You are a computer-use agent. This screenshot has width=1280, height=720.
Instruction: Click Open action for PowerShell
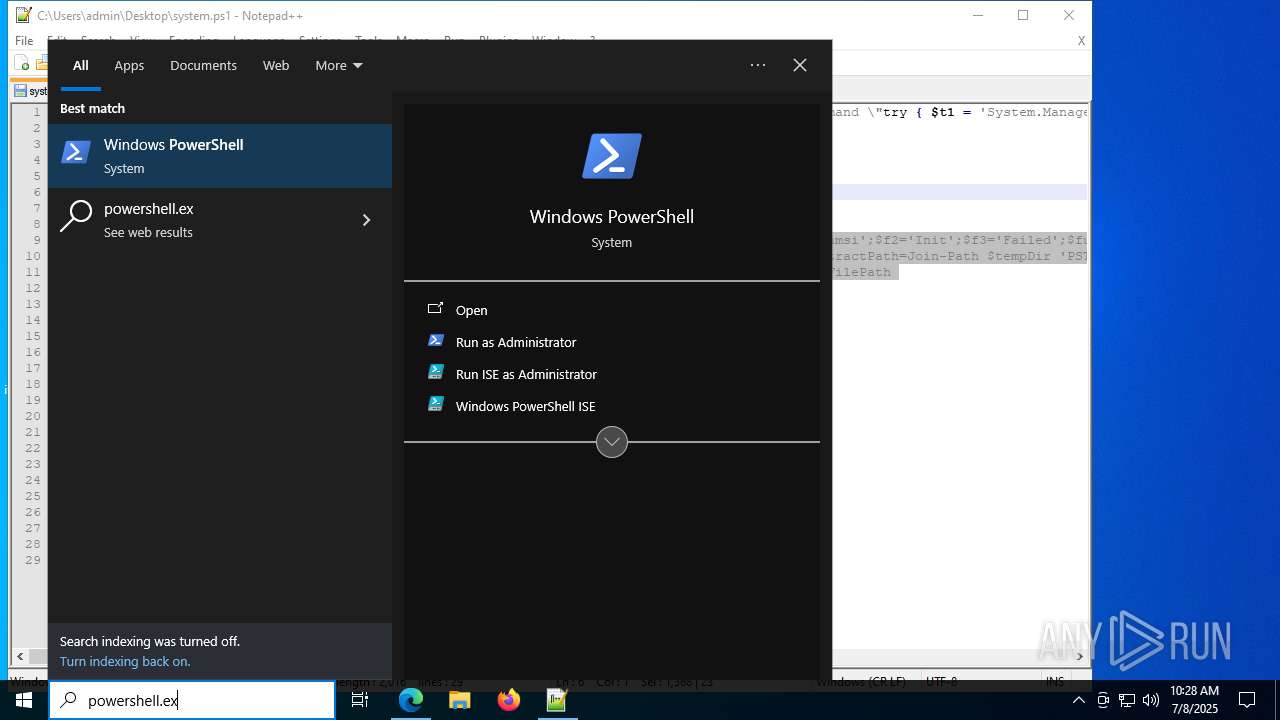coord(612,310)
